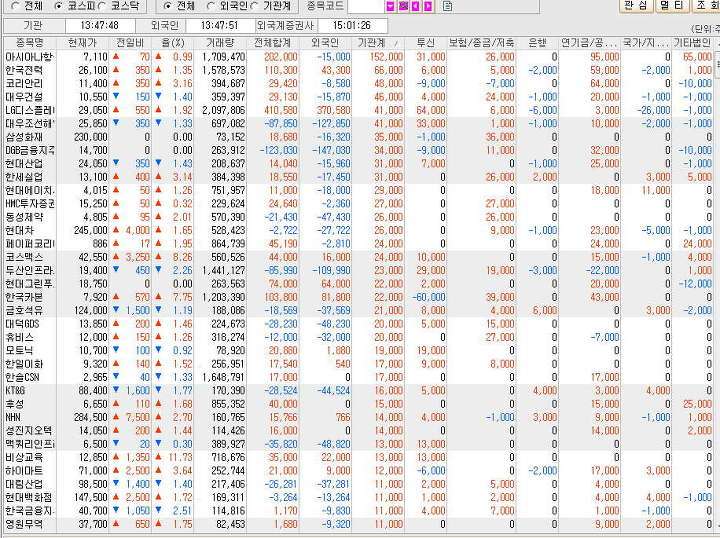The width and height of the screenshot is (720, 538).
Task: Click LG디스플레이 volume 2,097,806
Action: point(224,110)
